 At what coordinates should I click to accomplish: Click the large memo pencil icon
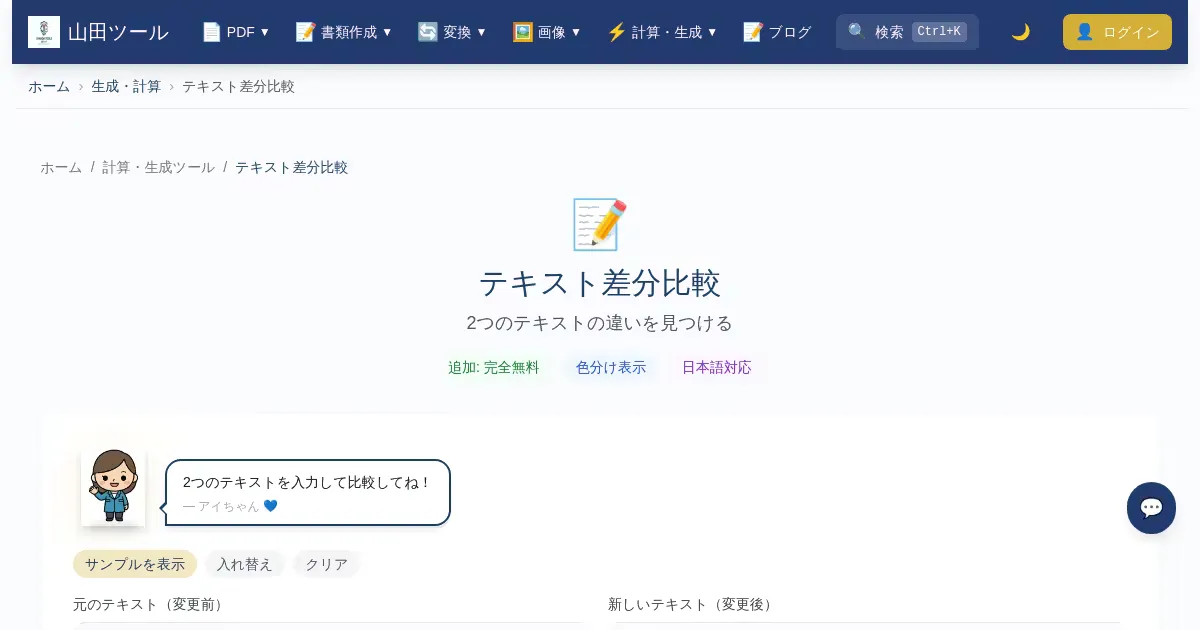click(599, 224)
